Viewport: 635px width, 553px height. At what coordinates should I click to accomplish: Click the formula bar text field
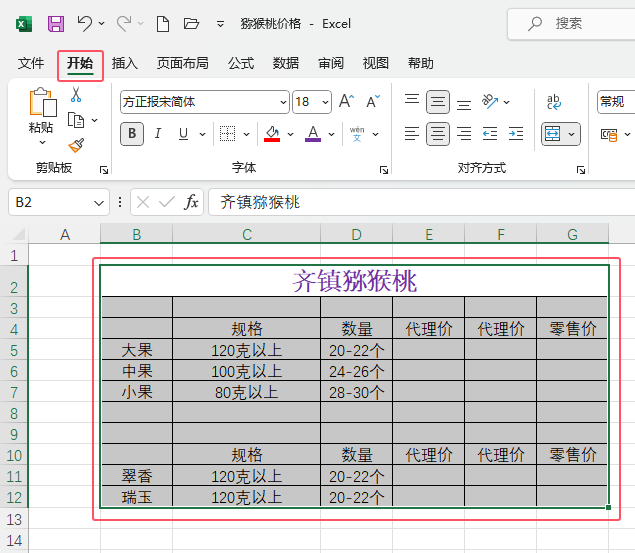click(422, 202)
